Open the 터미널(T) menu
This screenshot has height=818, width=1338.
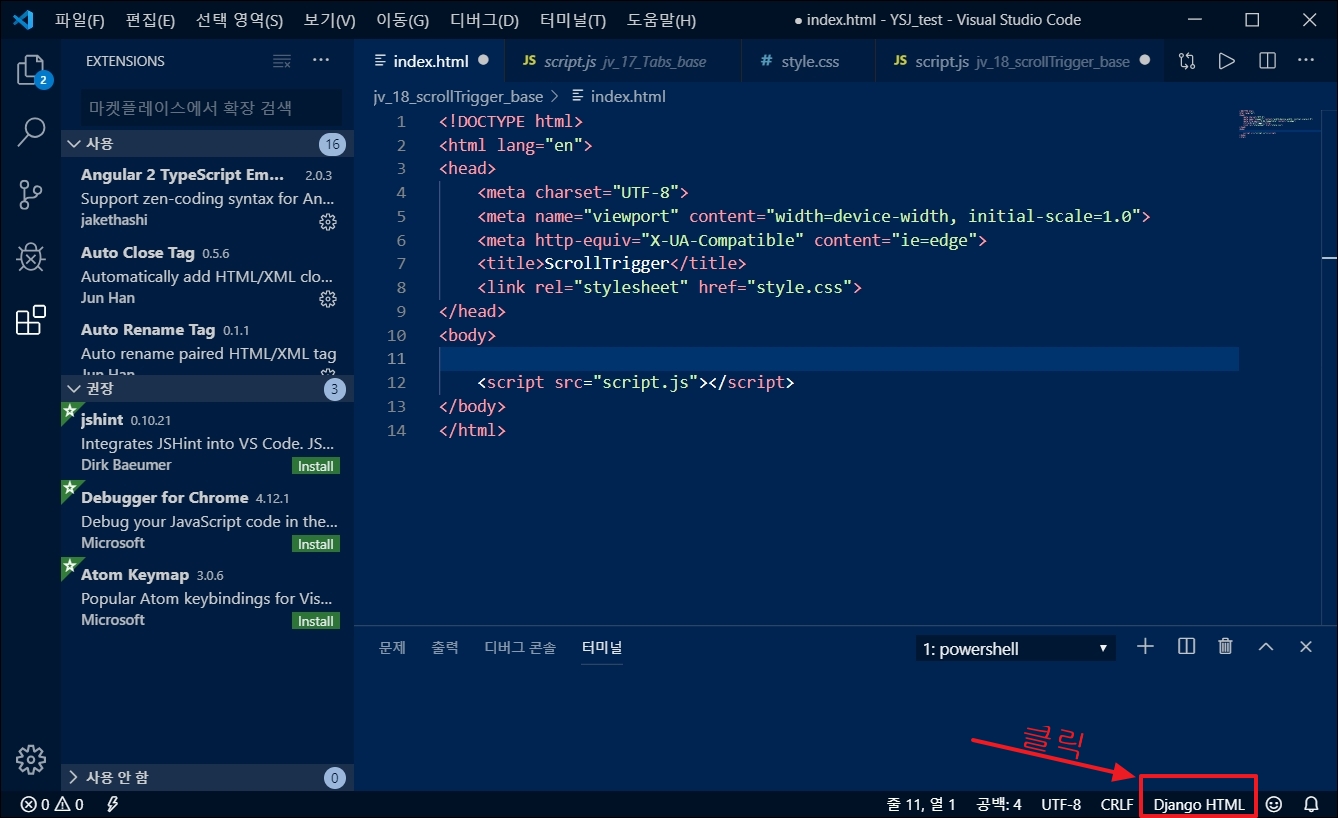[x=572, y=20]
